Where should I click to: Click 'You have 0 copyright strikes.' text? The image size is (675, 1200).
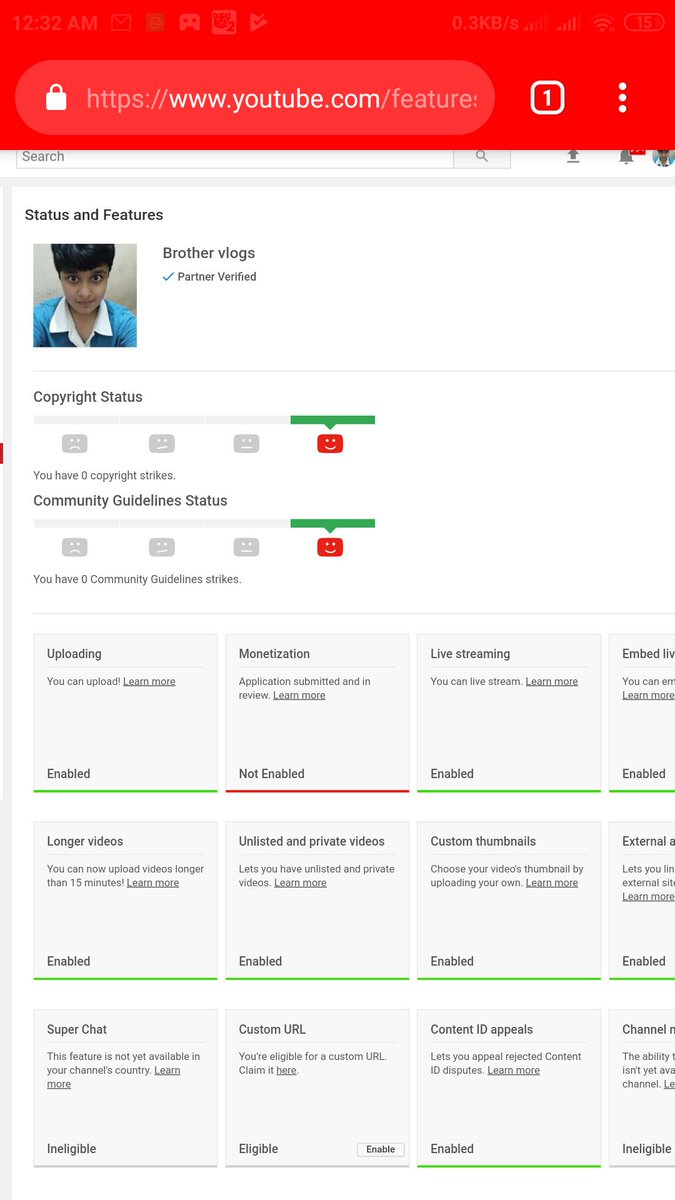point(104,476)
